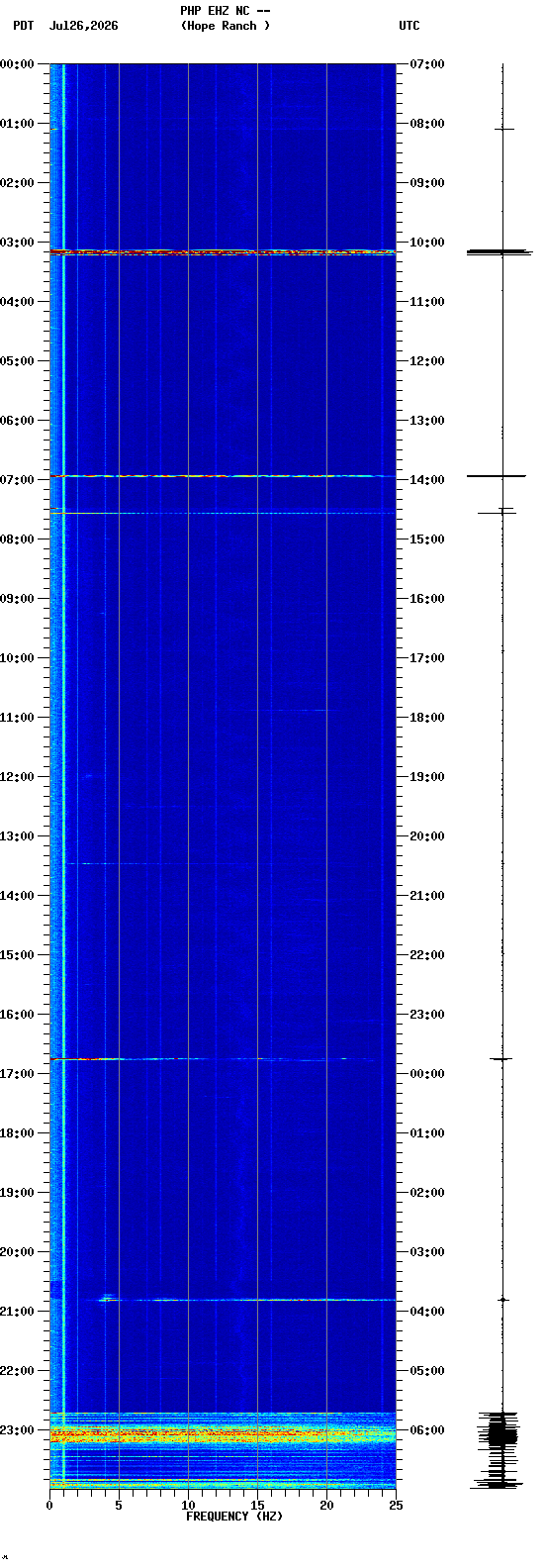Click 15:00 on the PDT axis

(17, 955)
